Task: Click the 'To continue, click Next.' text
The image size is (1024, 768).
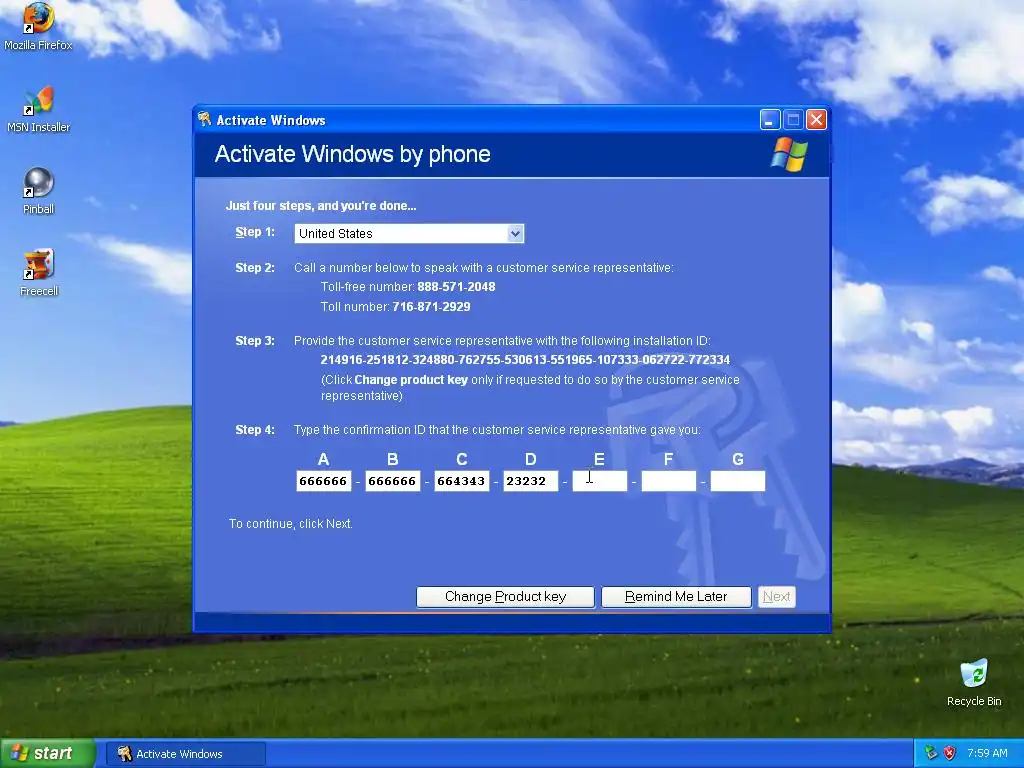Action: 291,524
